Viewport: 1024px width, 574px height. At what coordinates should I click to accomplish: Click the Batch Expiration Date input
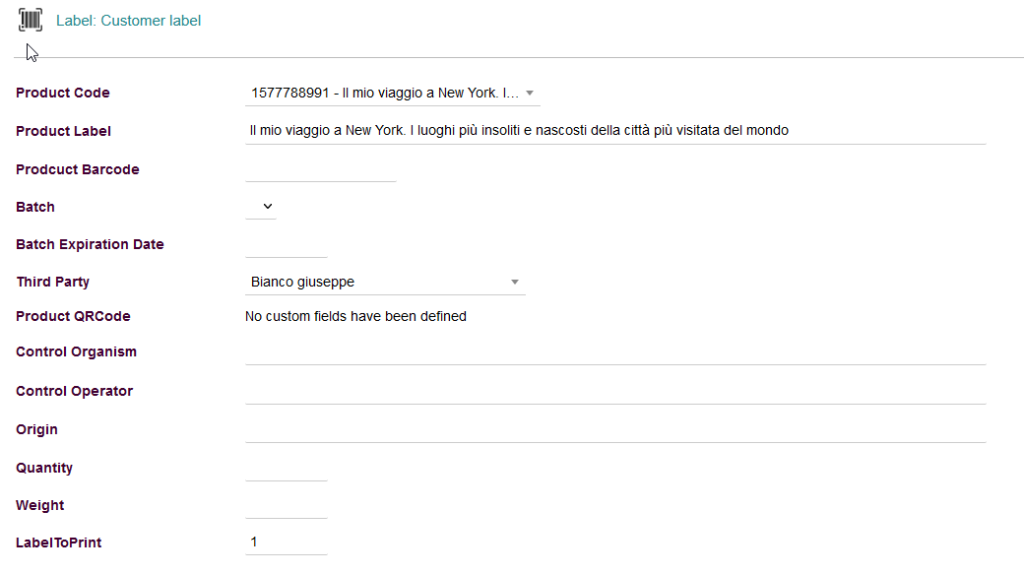pyautogui.click(x=286, y=245)
